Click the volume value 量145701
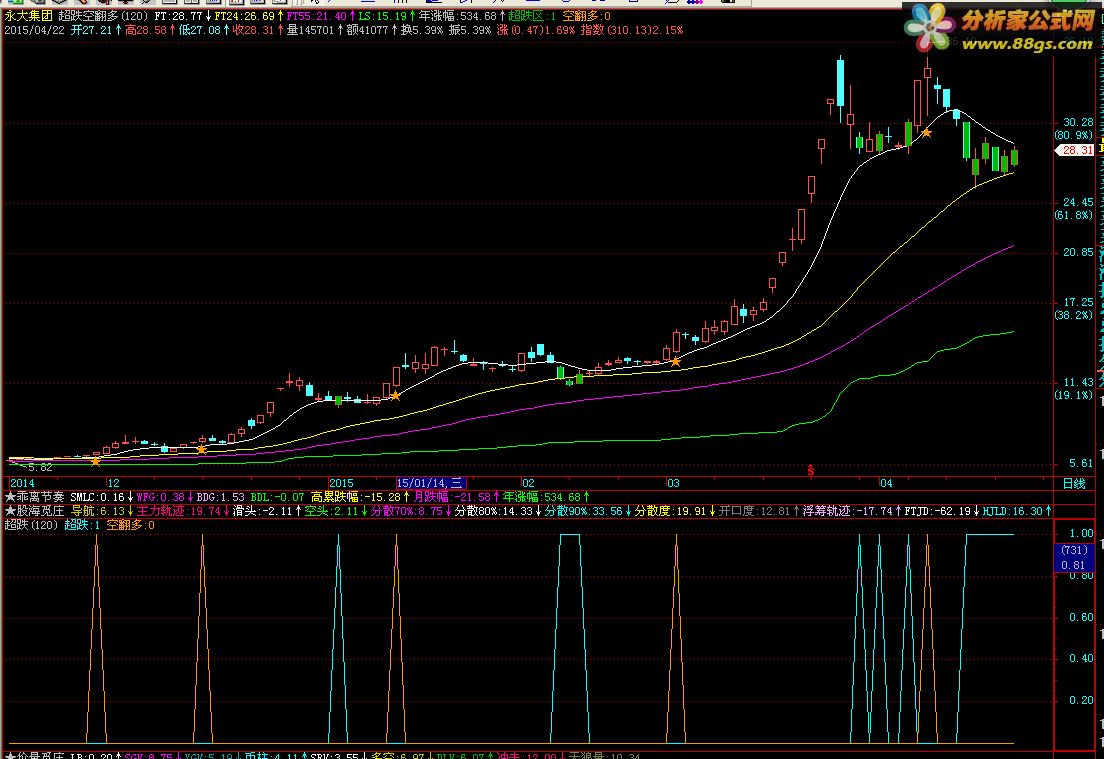 pos(310,30)
